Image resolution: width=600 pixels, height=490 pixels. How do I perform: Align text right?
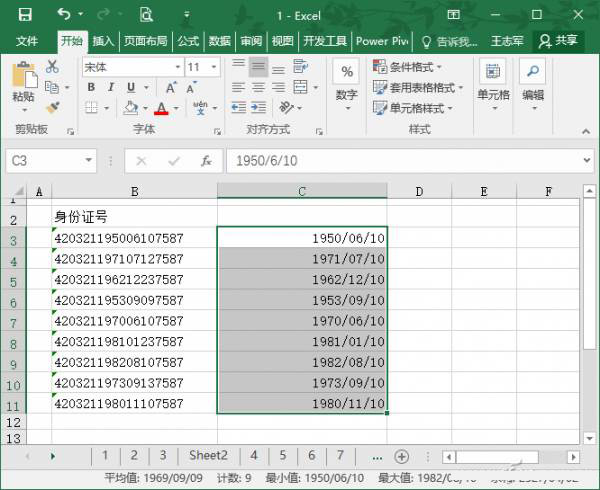point(279,88)
